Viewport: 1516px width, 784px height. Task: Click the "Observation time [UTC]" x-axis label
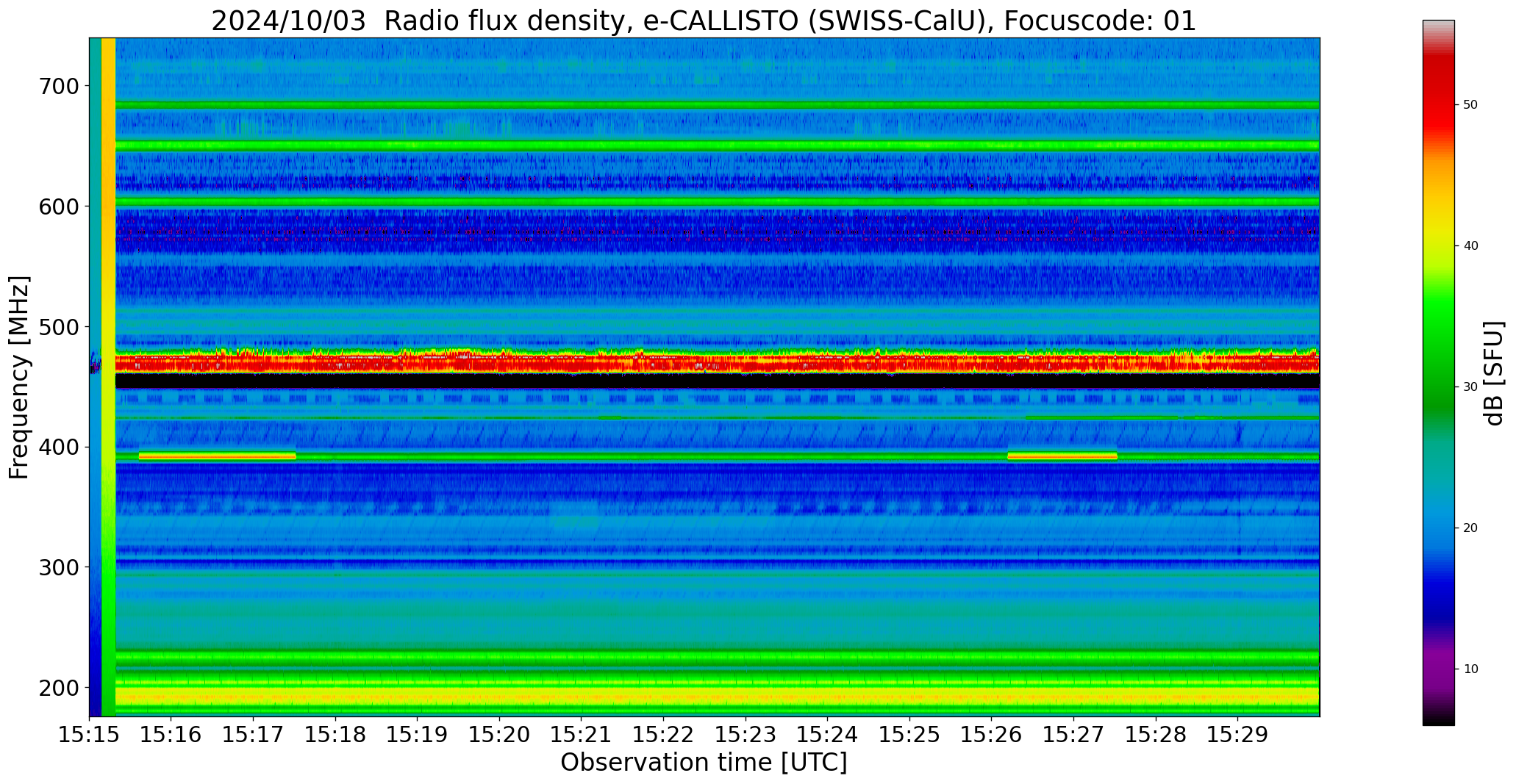point(704,762)
